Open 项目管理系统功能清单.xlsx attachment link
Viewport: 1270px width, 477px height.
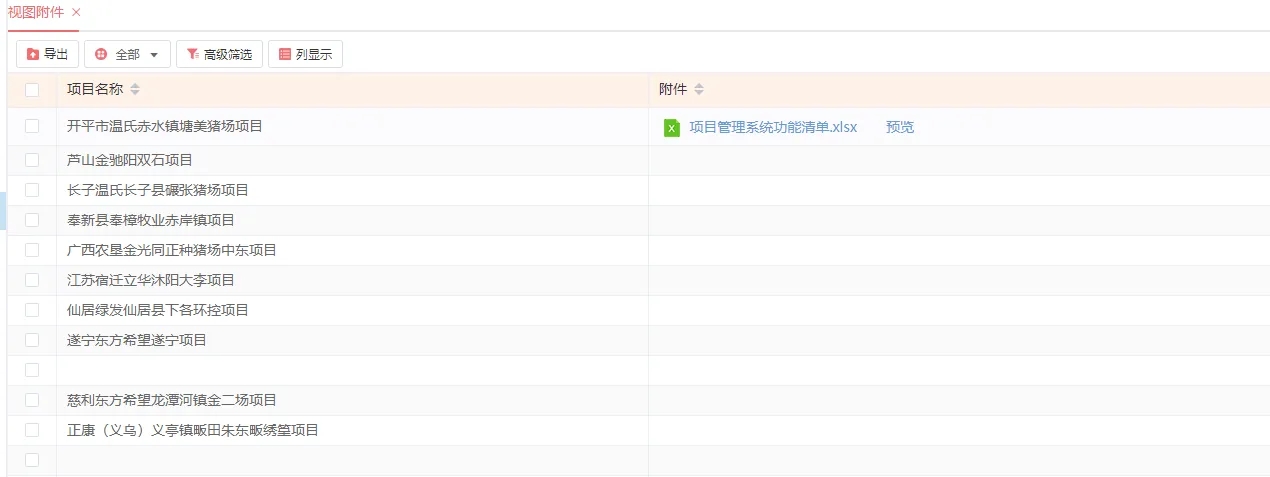[773, 127]
